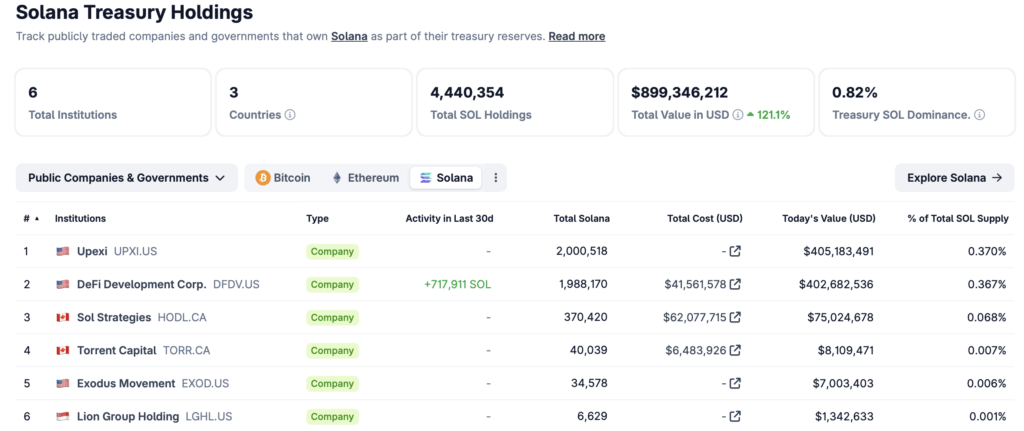Follow the Read more link
Screen dimensions: 1024x431
(x=577, y=37)
